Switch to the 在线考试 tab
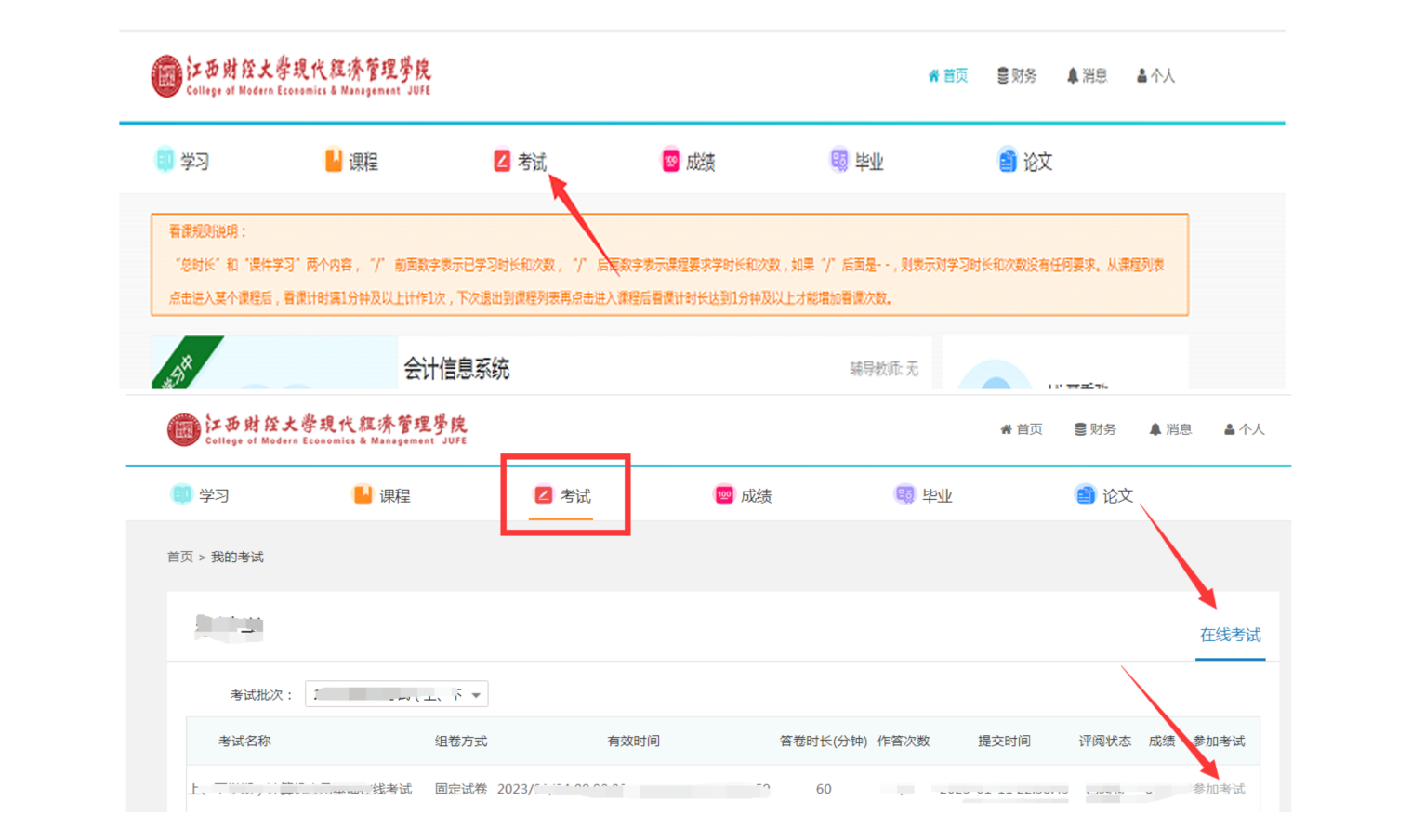Screen dimensions: 1425x840 coord(1230,635)
